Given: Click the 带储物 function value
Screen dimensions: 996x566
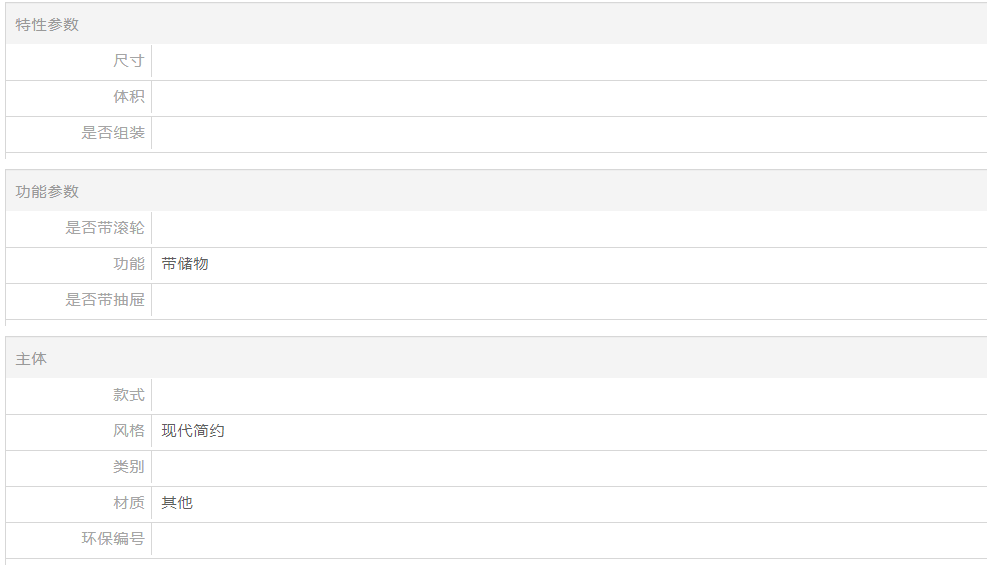Looking at the screenshot, I should pos(185,264).
